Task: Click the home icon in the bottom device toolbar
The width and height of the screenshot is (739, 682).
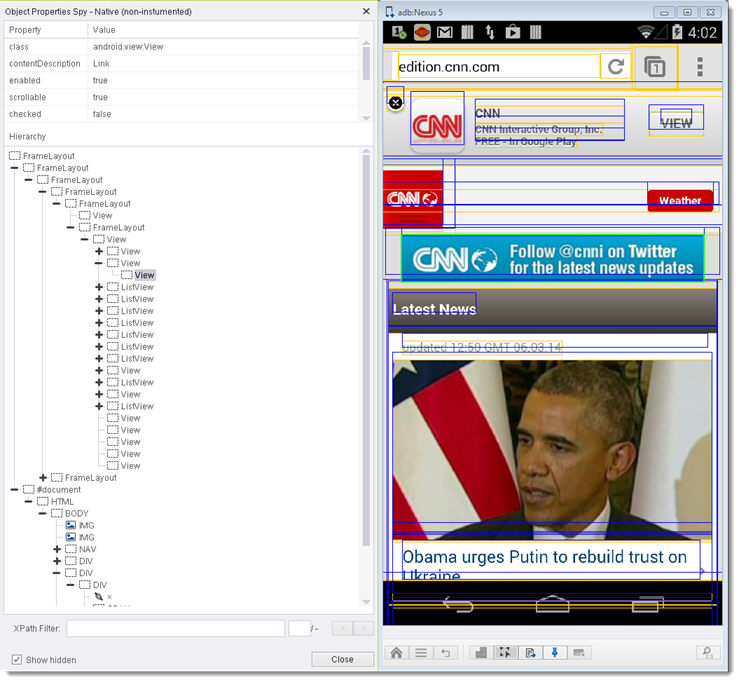Action: 397,653
